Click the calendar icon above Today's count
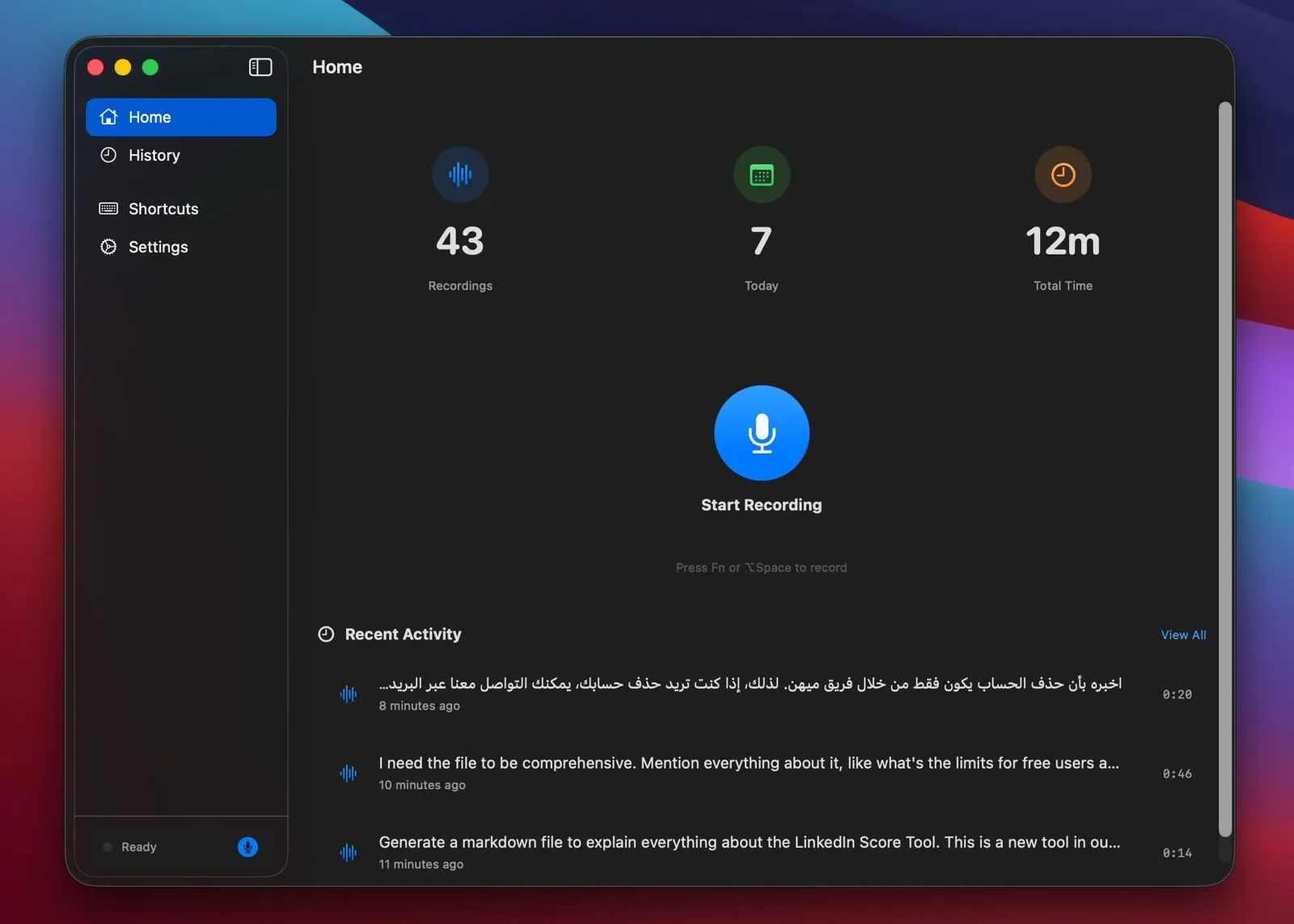Viewport: 1294px width, 924px height. [761, 174]
